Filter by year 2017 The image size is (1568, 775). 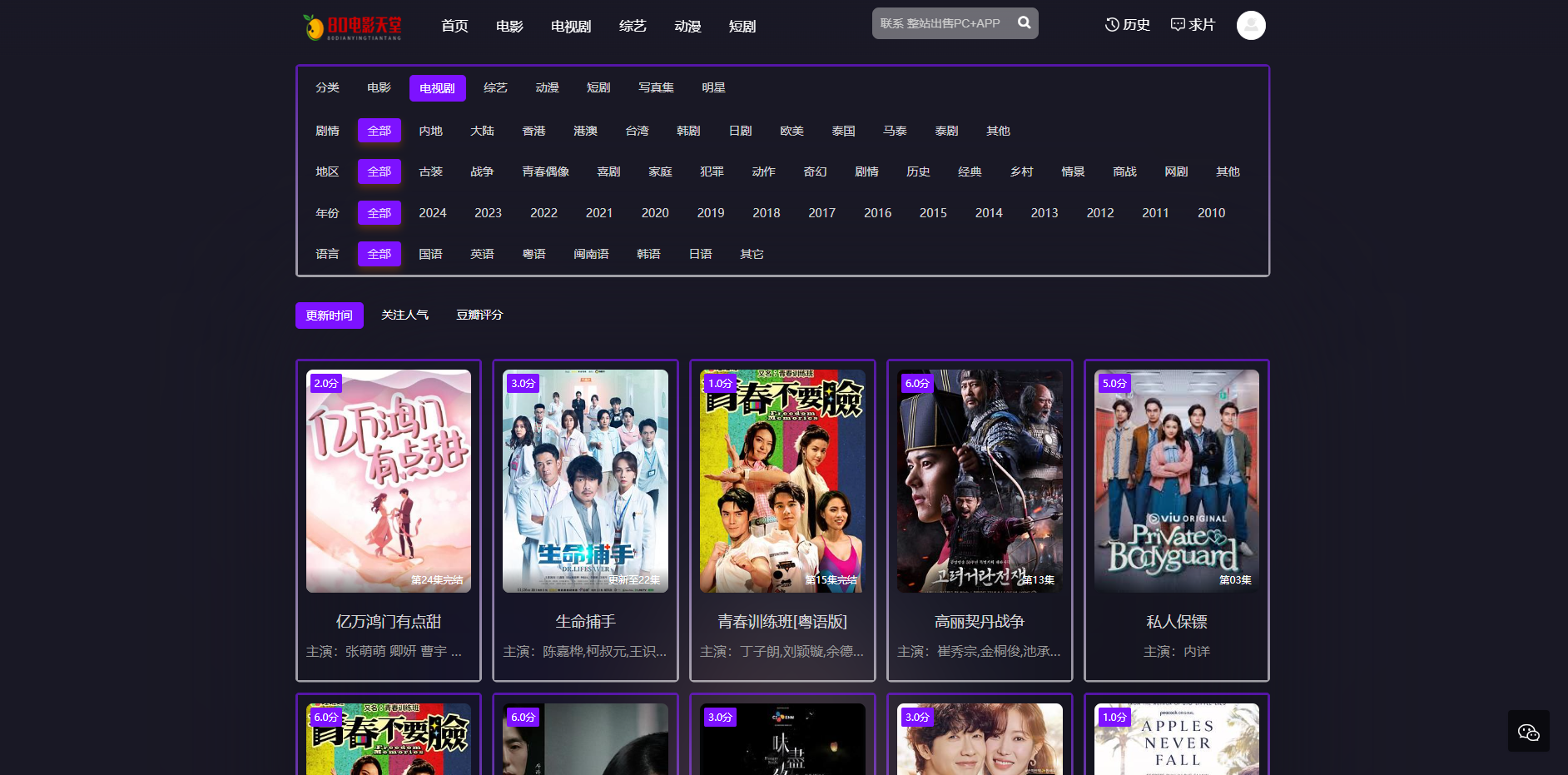click(x=821, y=213)
